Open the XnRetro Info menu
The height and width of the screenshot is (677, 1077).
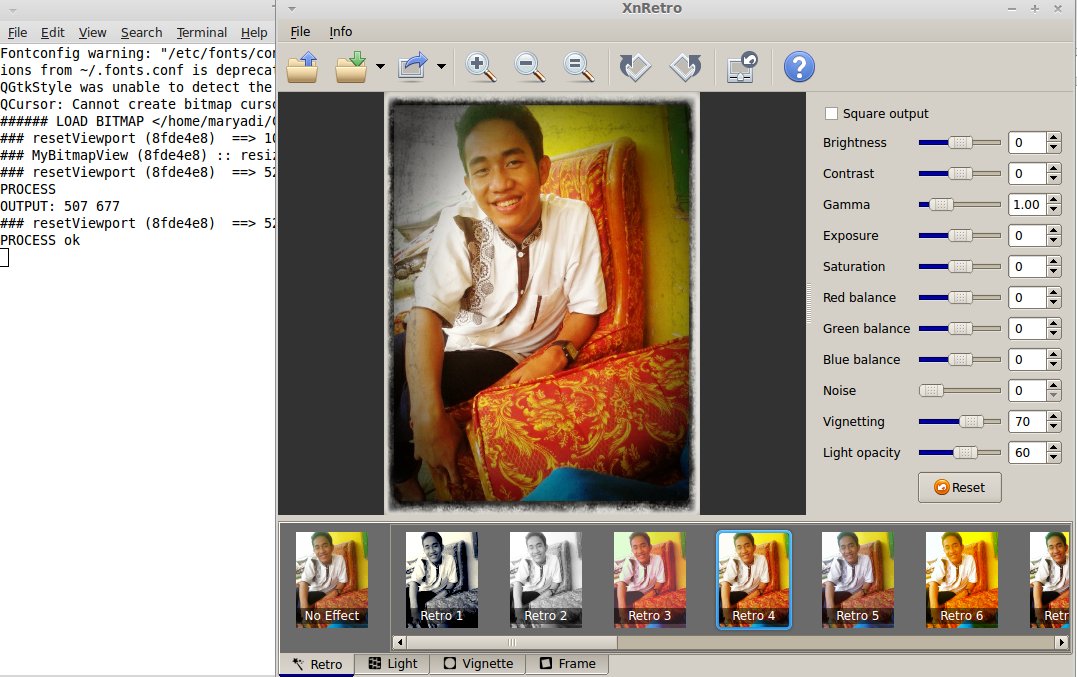point(341,32)
